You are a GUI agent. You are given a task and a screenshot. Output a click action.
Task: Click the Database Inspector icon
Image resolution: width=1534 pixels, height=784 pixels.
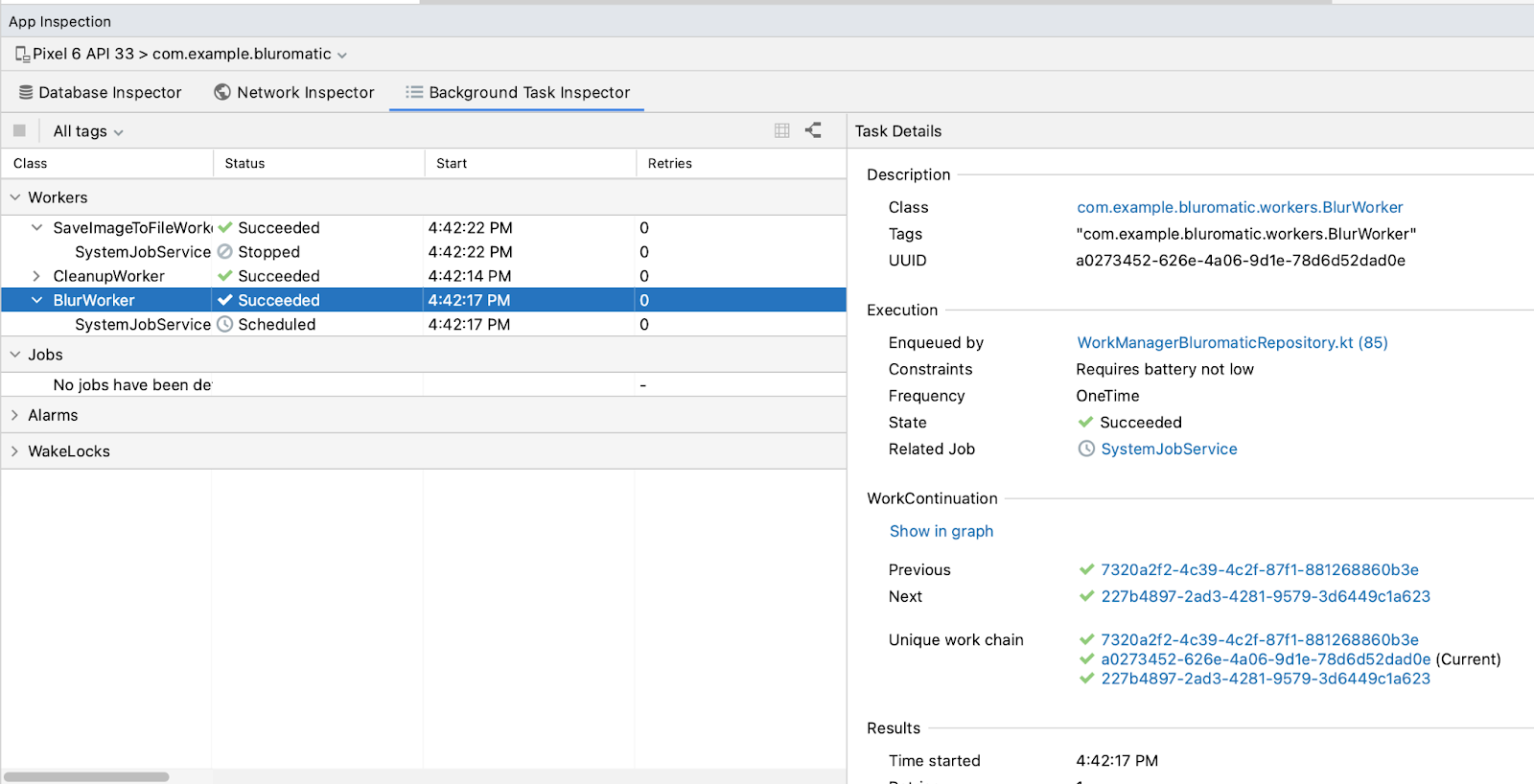coord(26,93)
